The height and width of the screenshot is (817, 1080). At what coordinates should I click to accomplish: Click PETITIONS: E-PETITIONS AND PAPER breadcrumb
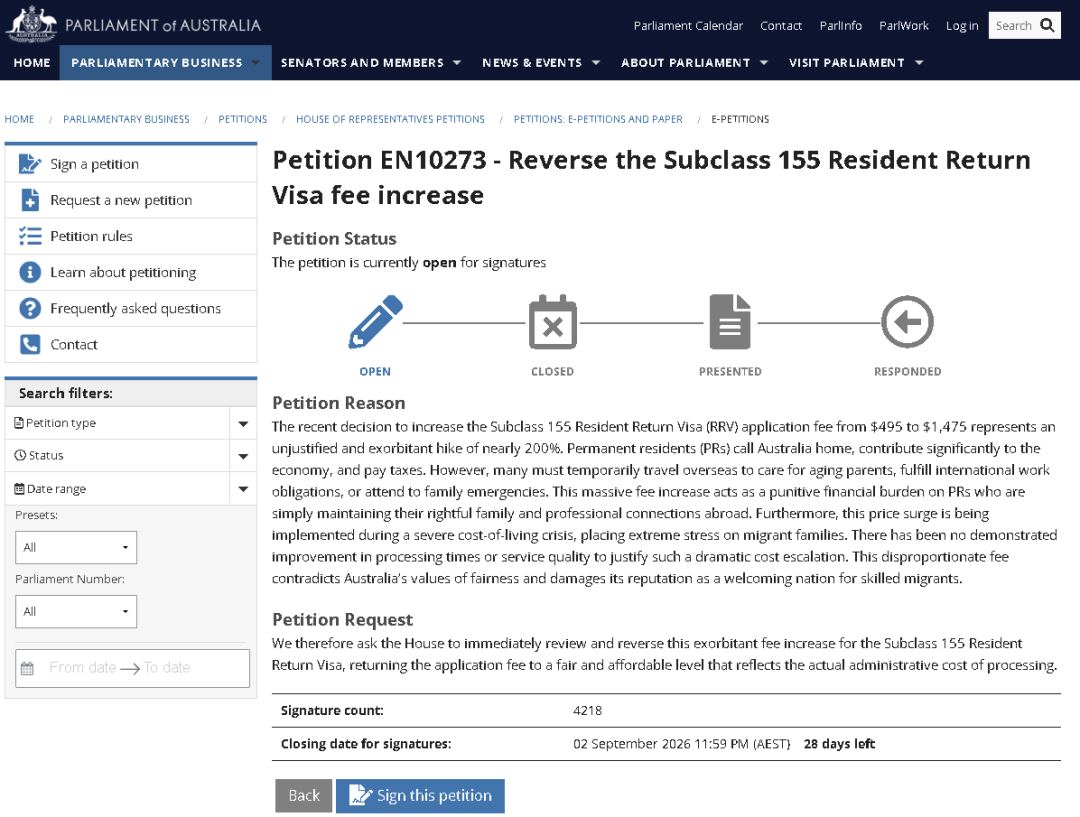tap(598, 119)
